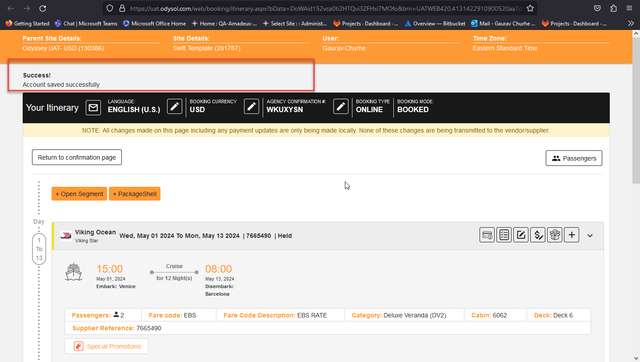The width and height of the screenshot is (640, 362).
Task: Click the Day 1 To 13 marker
Action: tap(39, 249)
